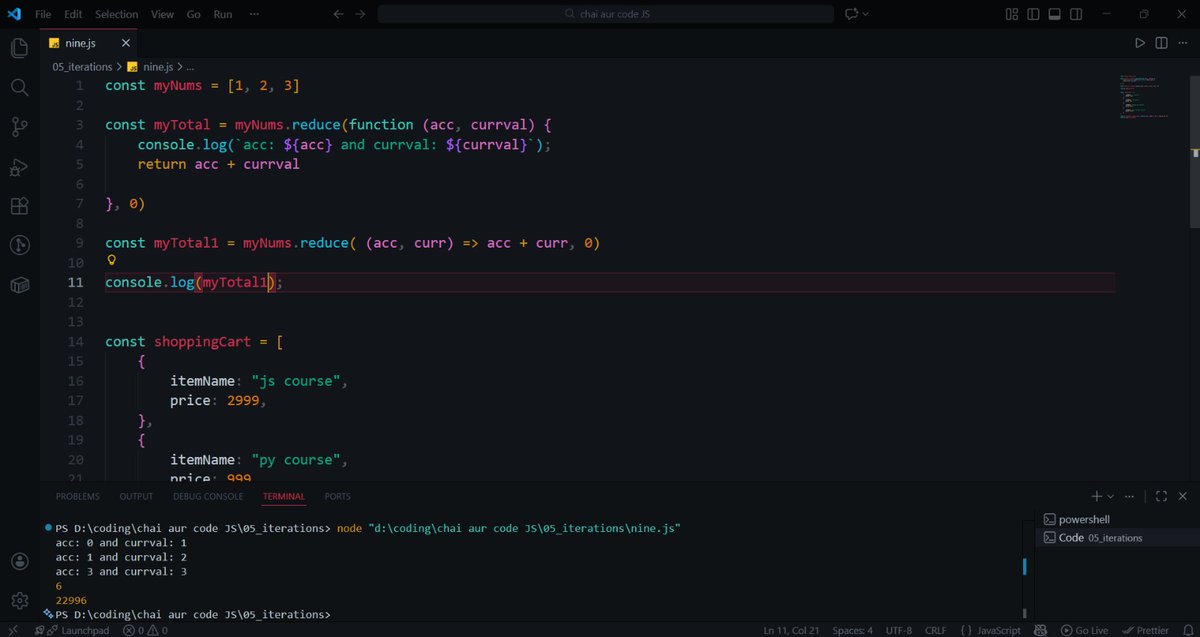Click the line number 14 in the gutter
This screenshot has height=637, width=1200.
tap(77, 341)
